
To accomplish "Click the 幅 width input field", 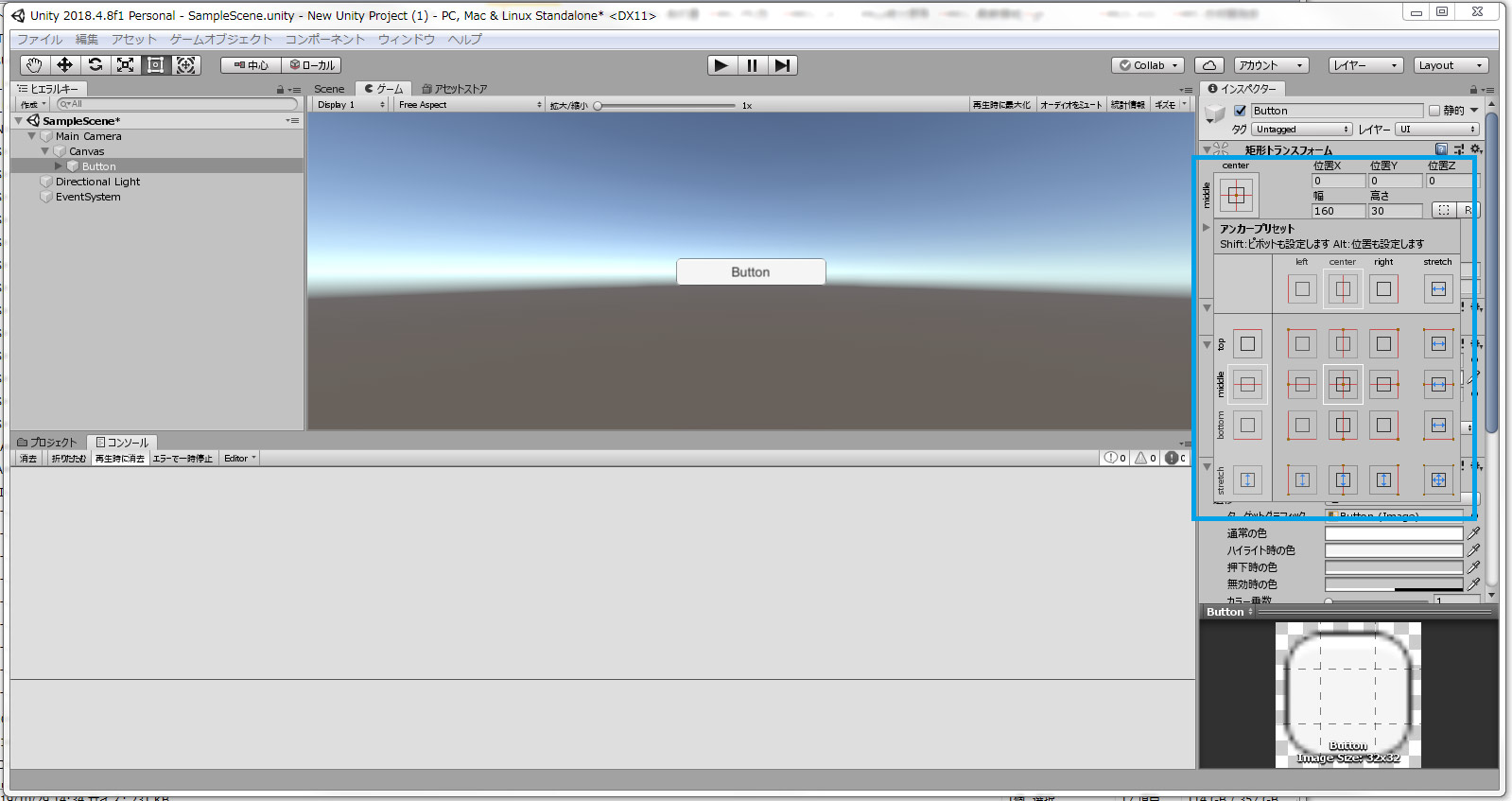I will coord(1337,211).
